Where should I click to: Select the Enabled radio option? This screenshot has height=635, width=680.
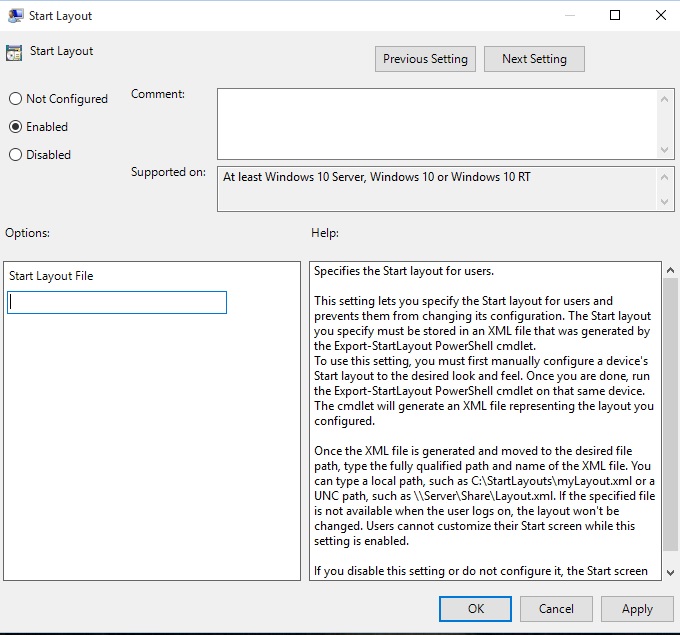(15, 127)
